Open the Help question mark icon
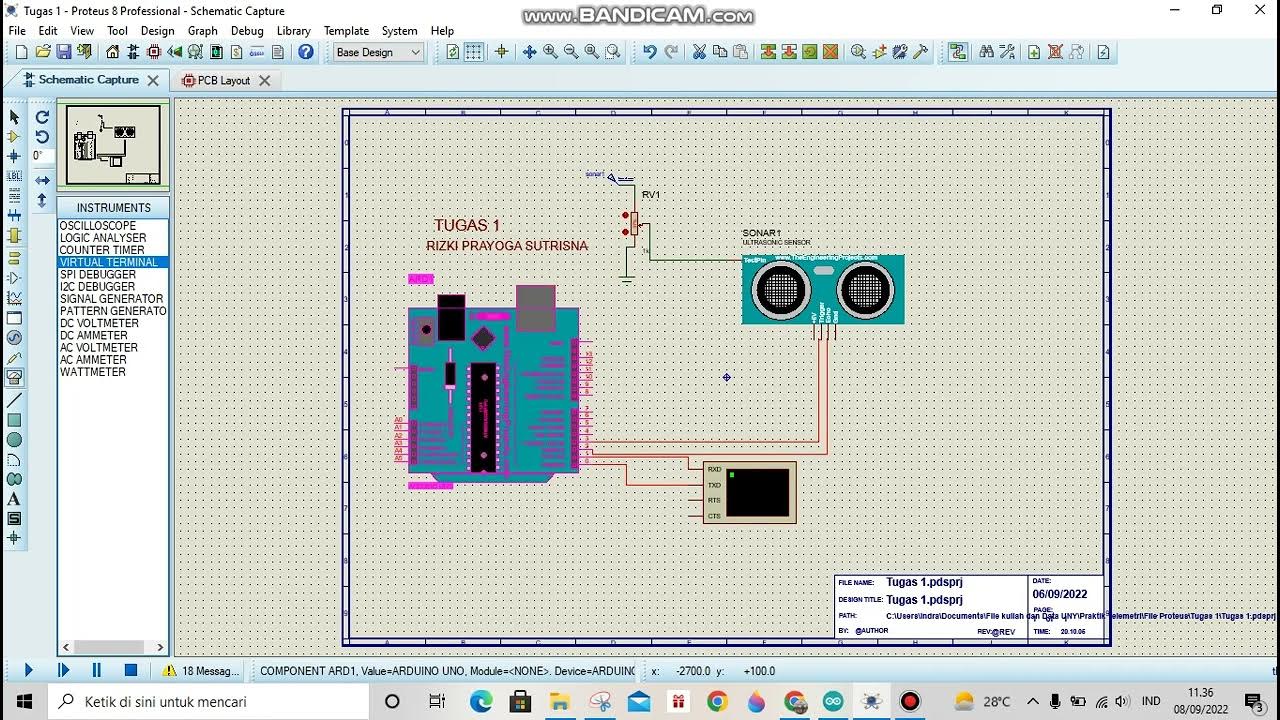The width and height of the screenshot is (1280, 720). point(306,52)
